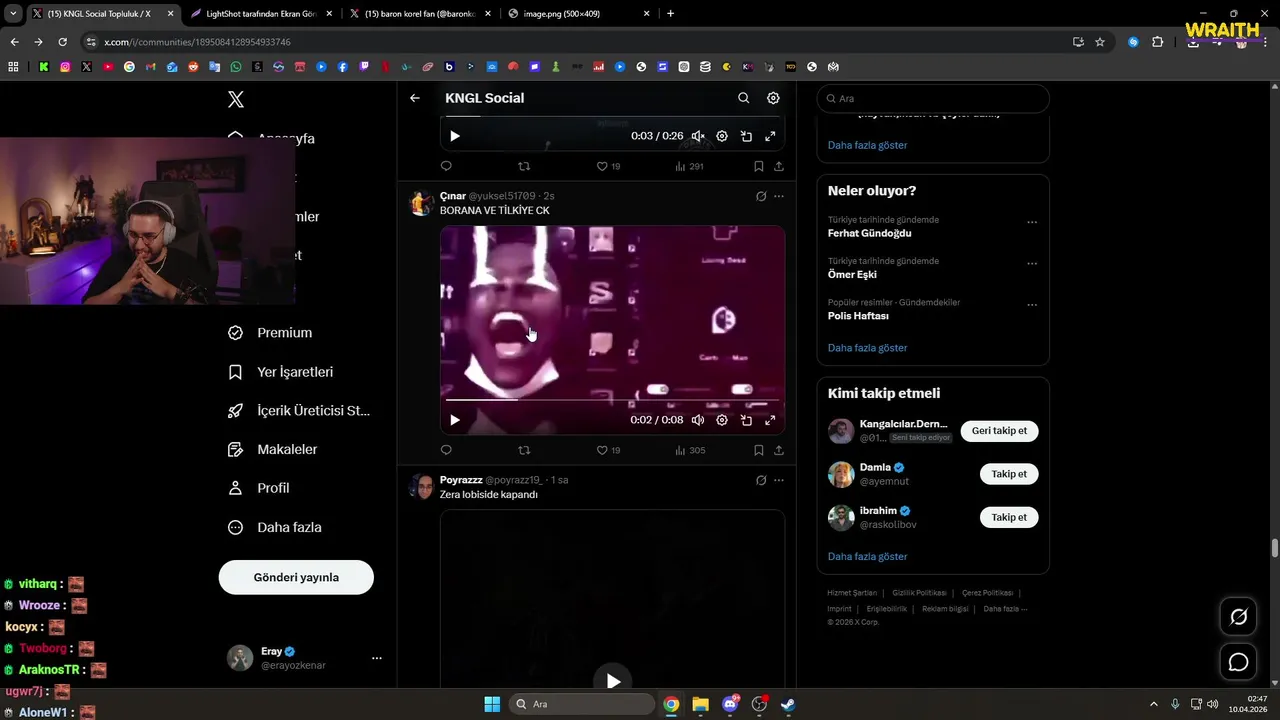This screenshot has width=1280, height=720.
Task: Click the Gönderi yayınla button
Action: pyautogui.click(x=296, y=577)
